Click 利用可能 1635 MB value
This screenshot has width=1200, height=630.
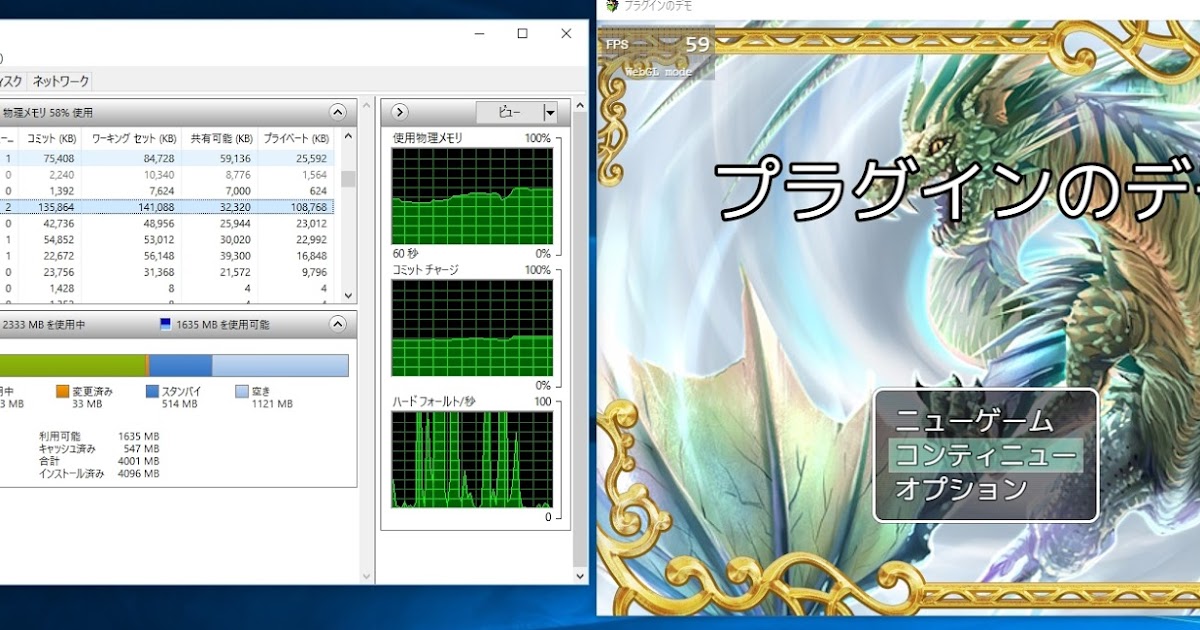coord(139,437)
